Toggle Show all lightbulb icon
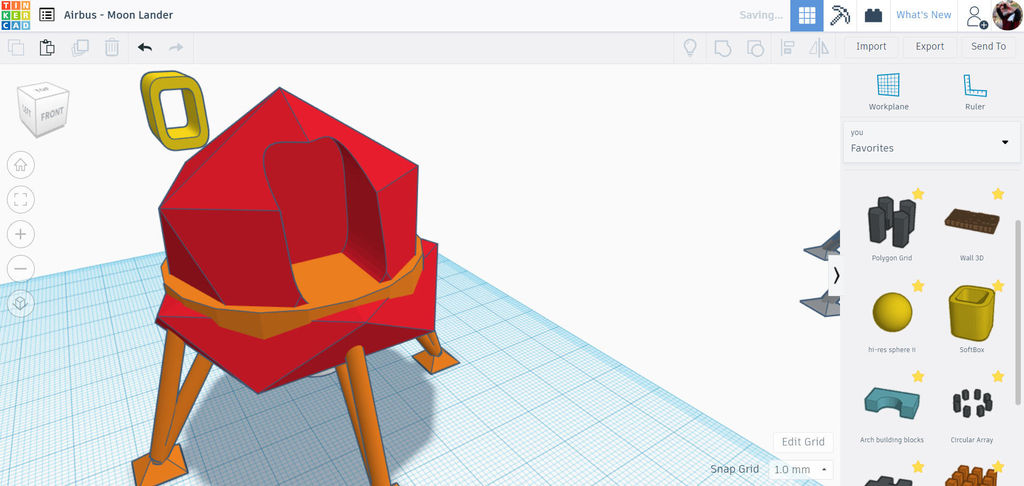The image size is (1024, 486). 690,47
